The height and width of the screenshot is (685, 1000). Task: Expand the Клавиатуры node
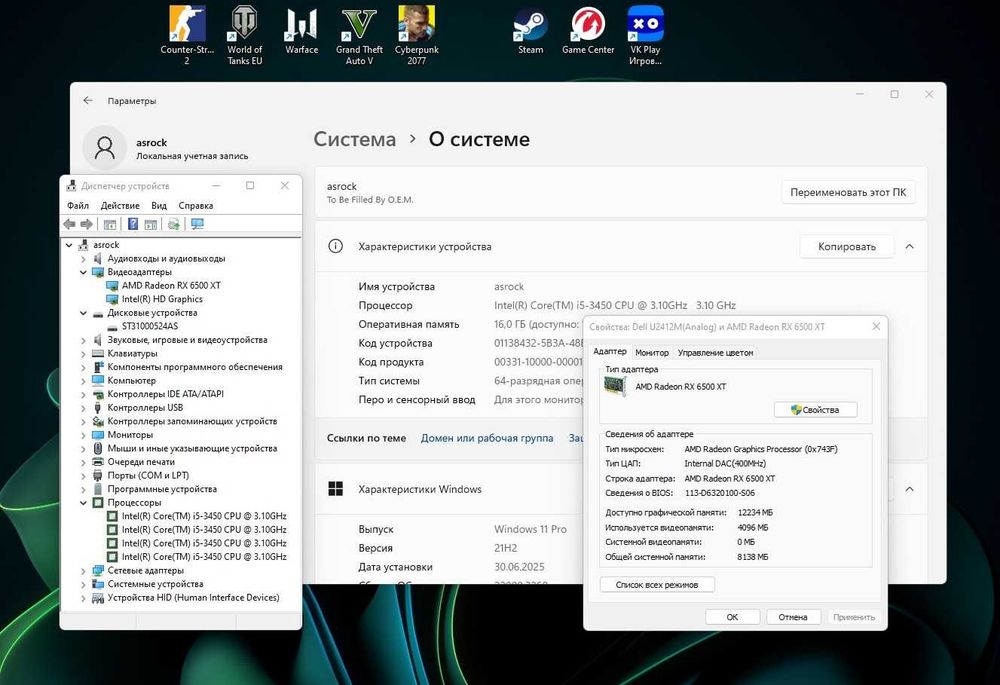83,354
